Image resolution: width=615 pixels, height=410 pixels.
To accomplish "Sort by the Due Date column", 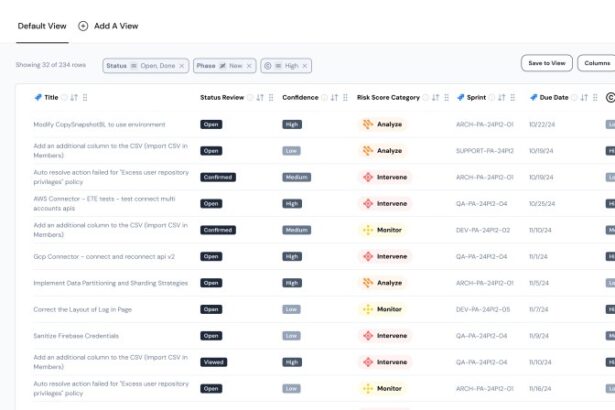I will click(x=584, y=98).
